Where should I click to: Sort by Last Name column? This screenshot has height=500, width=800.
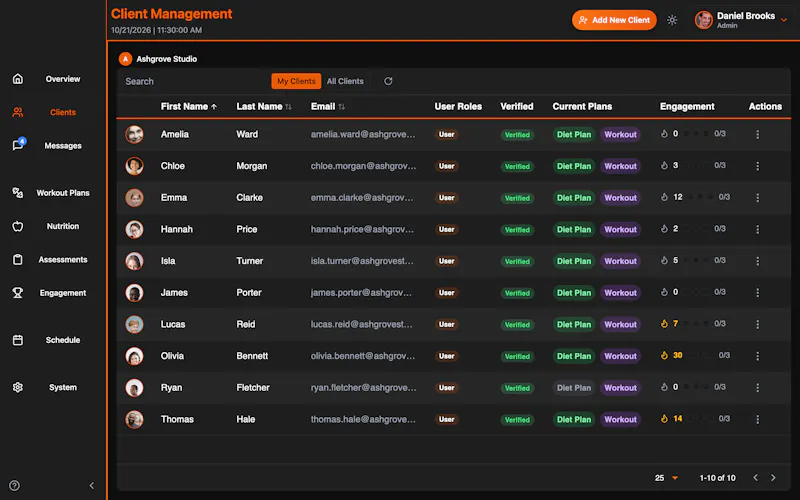[264, 106]
